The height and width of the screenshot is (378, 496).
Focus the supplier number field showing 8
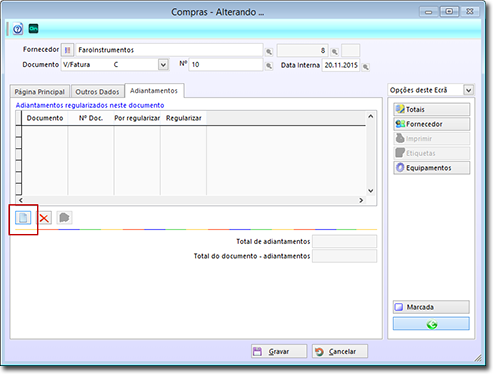click(x=302, y=50)
